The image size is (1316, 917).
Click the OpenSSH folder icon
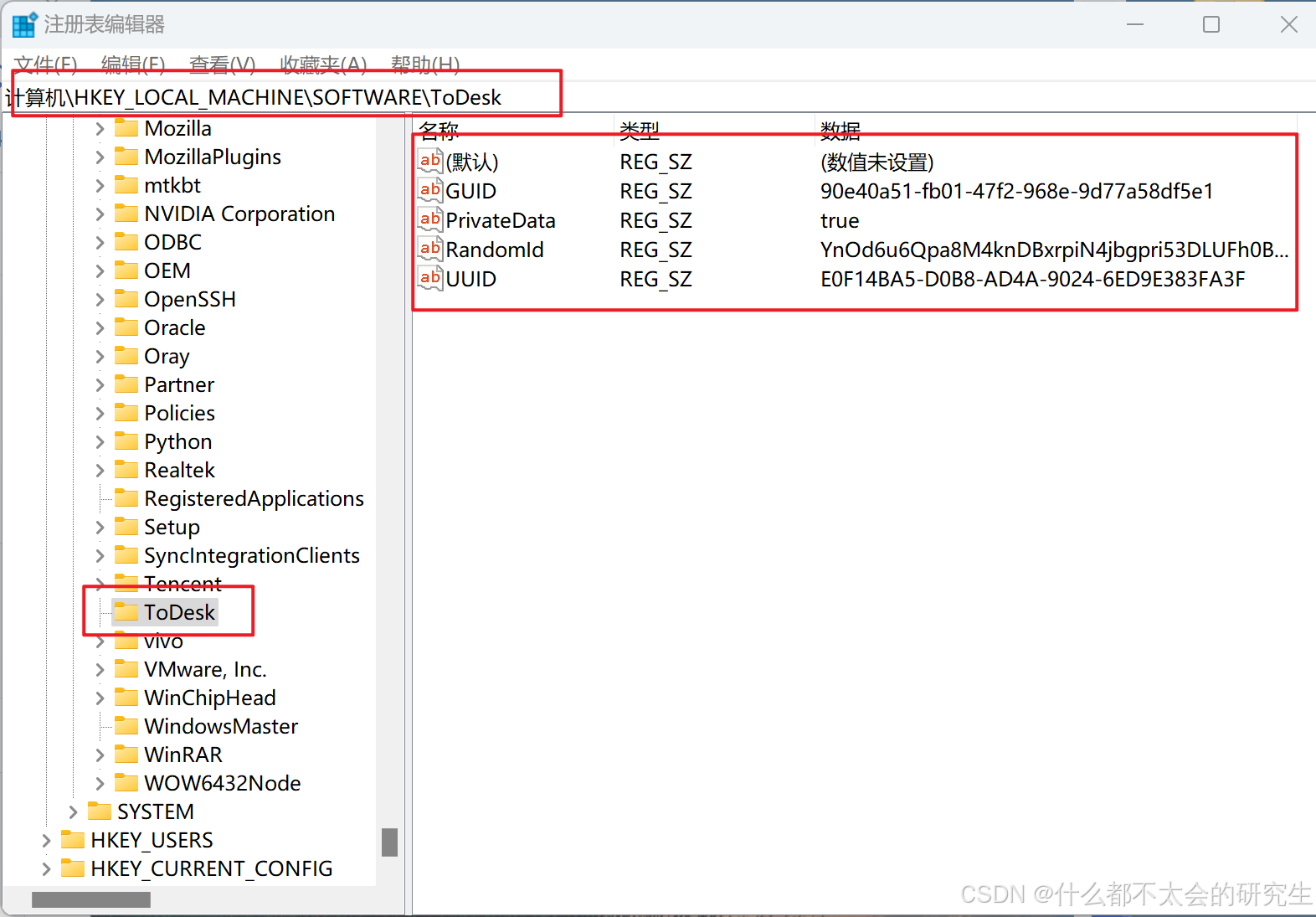(126, 299)
